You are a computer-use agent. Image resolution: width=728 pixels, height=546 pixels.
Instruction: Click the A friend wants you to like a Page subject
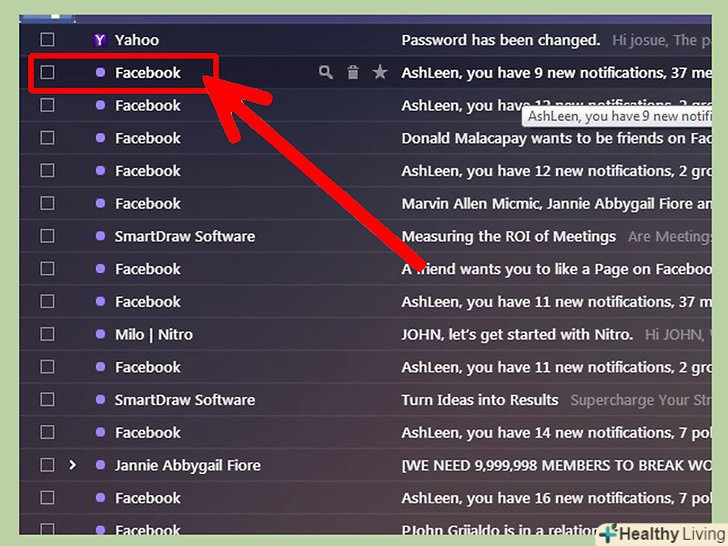click(x=556, y=269)
